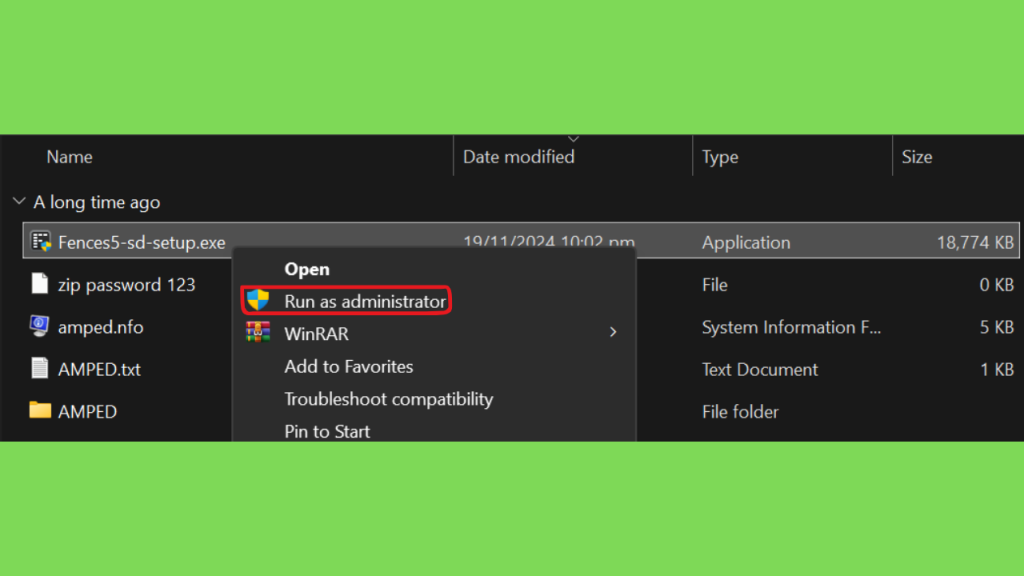Select the AMPED folder name

88,412
